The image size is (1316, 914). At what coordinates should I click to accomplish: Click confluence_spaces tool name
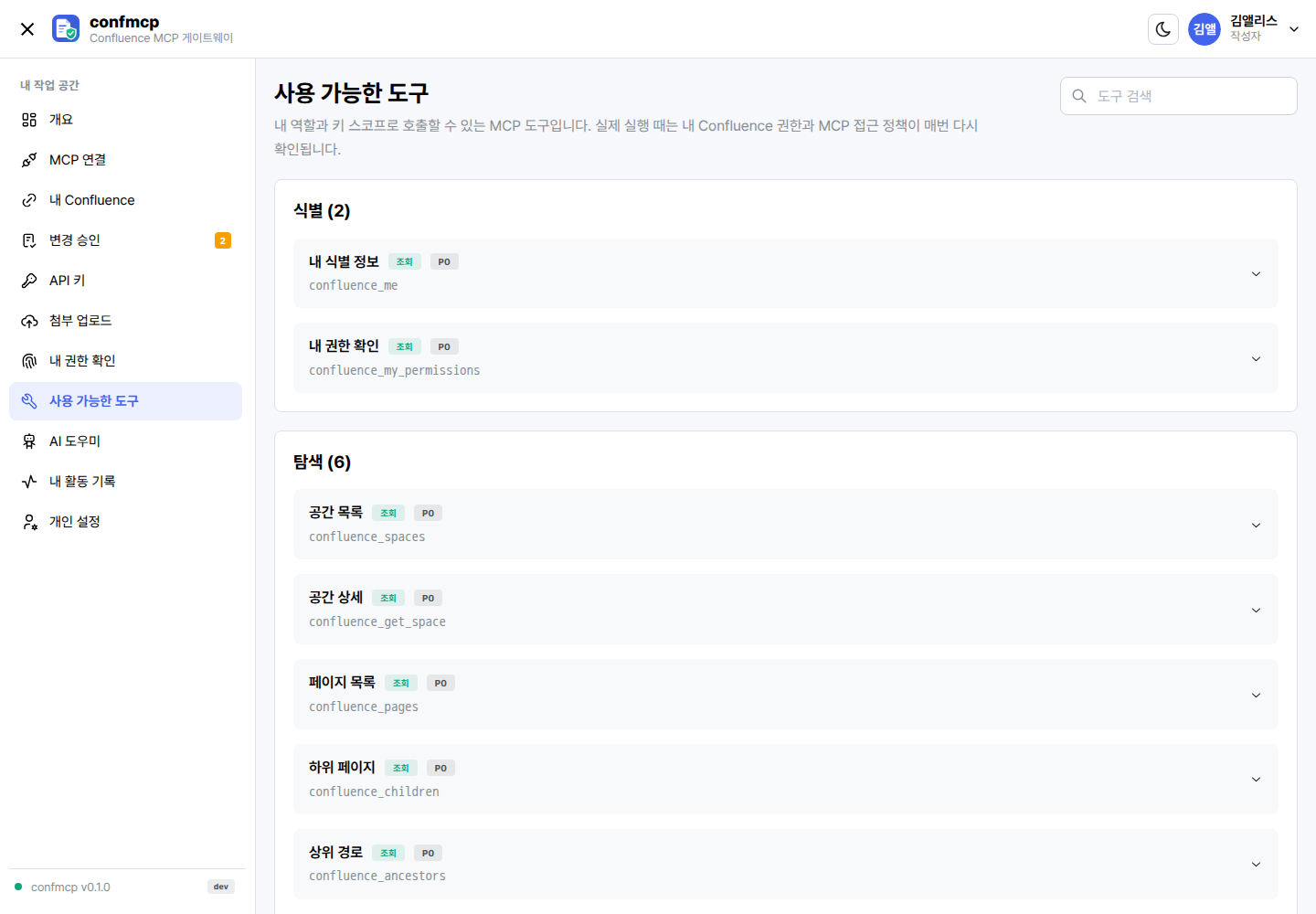(x=366, y=537)
